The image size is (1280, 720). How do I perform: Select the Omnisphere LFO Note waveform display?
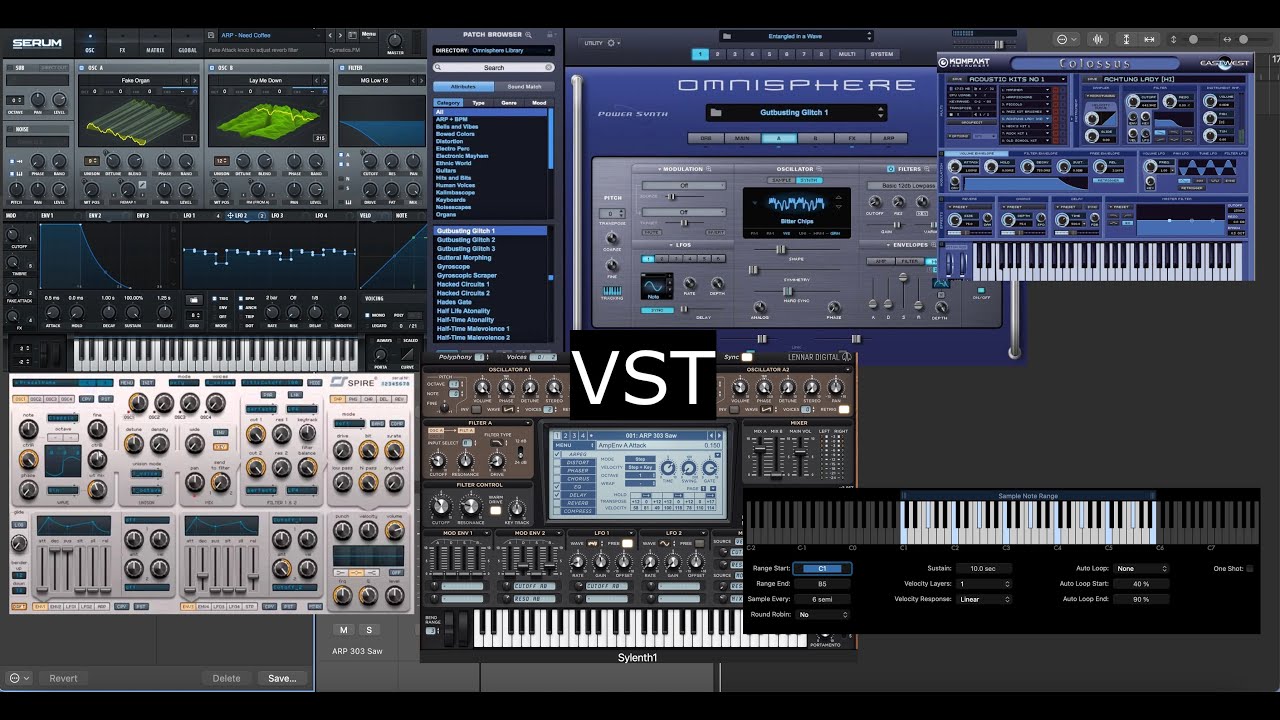pyautogui.click(x=657, y=286)
